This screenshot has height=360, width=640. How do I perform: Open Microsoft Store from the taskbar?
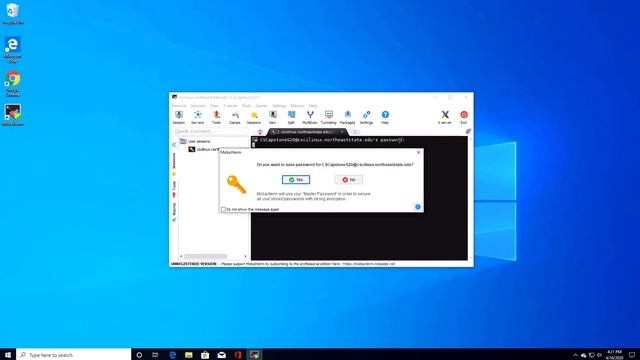point(205,355)
